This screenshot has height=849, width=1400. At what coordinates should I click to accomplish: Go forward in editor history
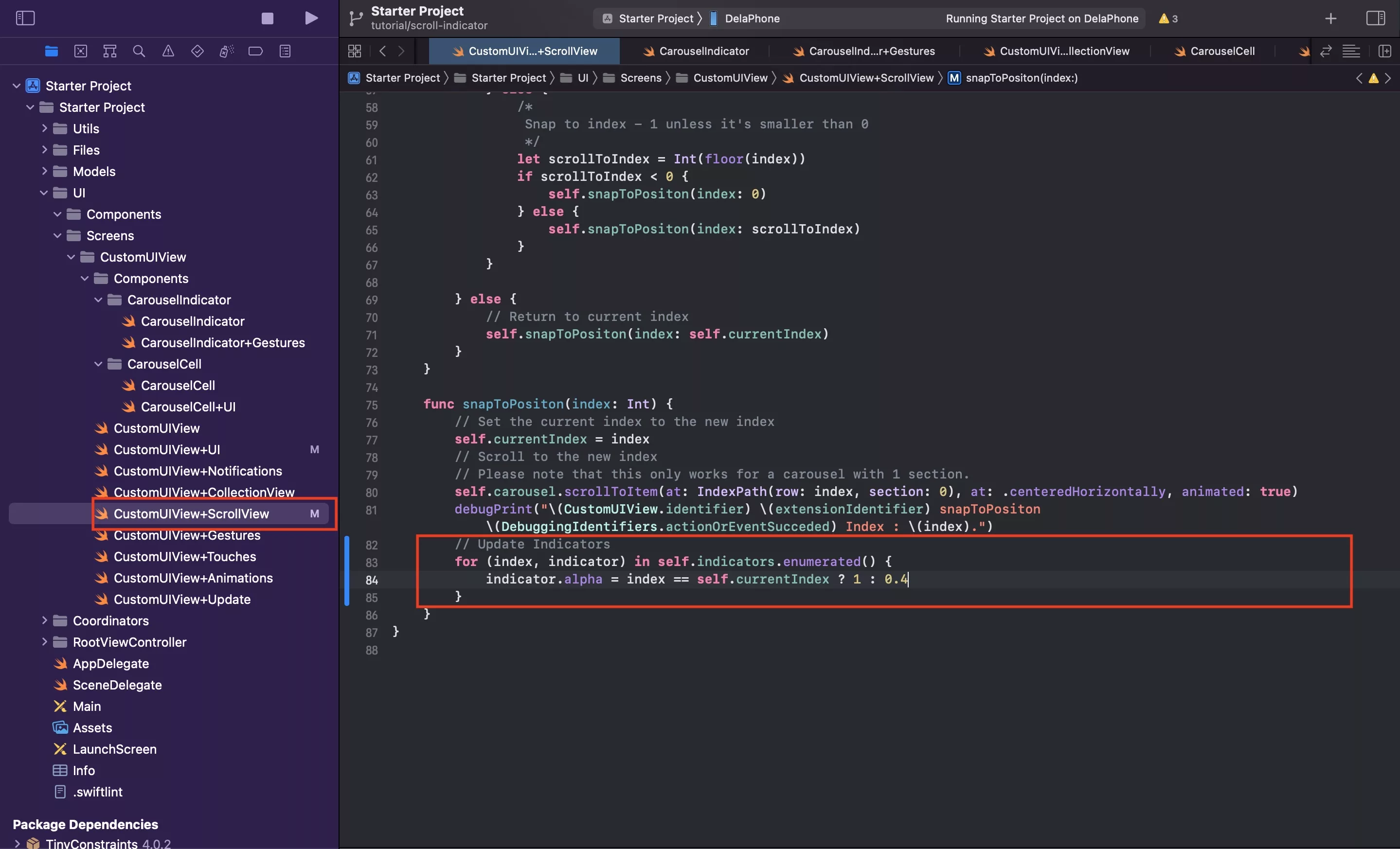coord(401,51)
